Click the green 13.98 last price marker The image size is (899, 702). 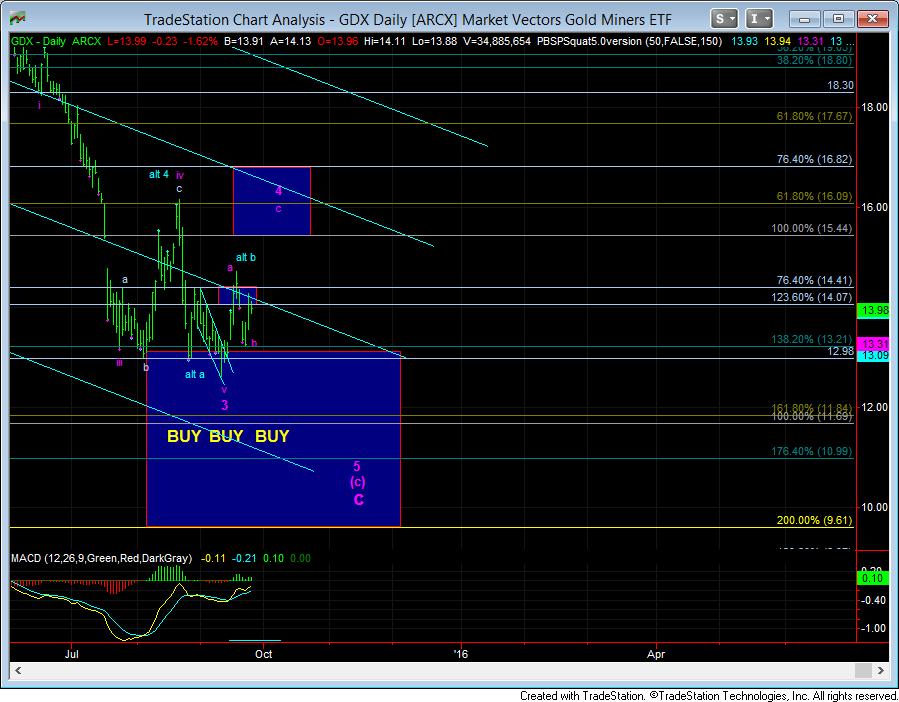coord(873,310)
